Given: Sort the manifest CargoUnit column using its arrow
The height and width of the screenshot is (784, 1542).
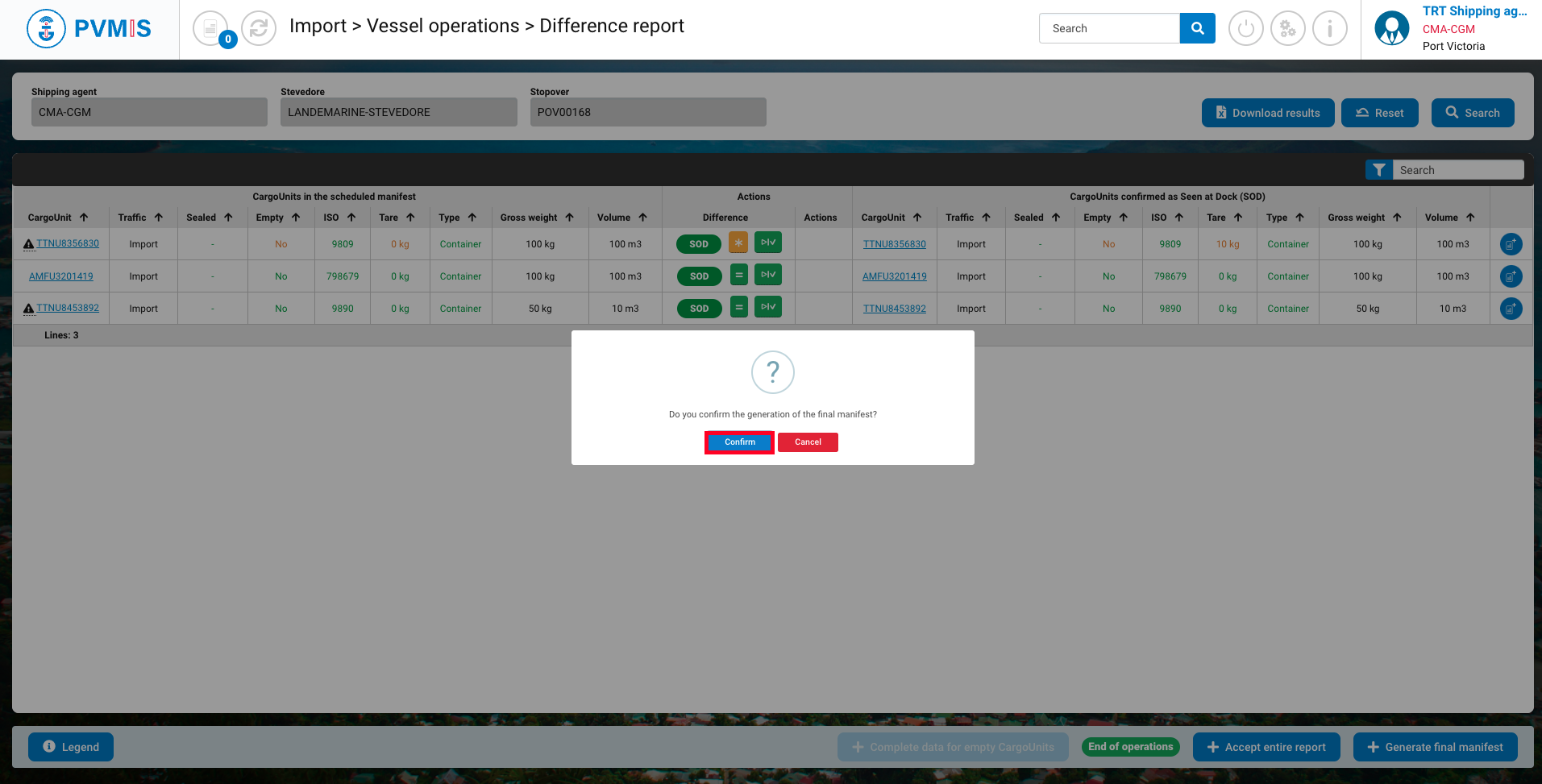Looking at the screenshot, I should click(x=84, y=218).
